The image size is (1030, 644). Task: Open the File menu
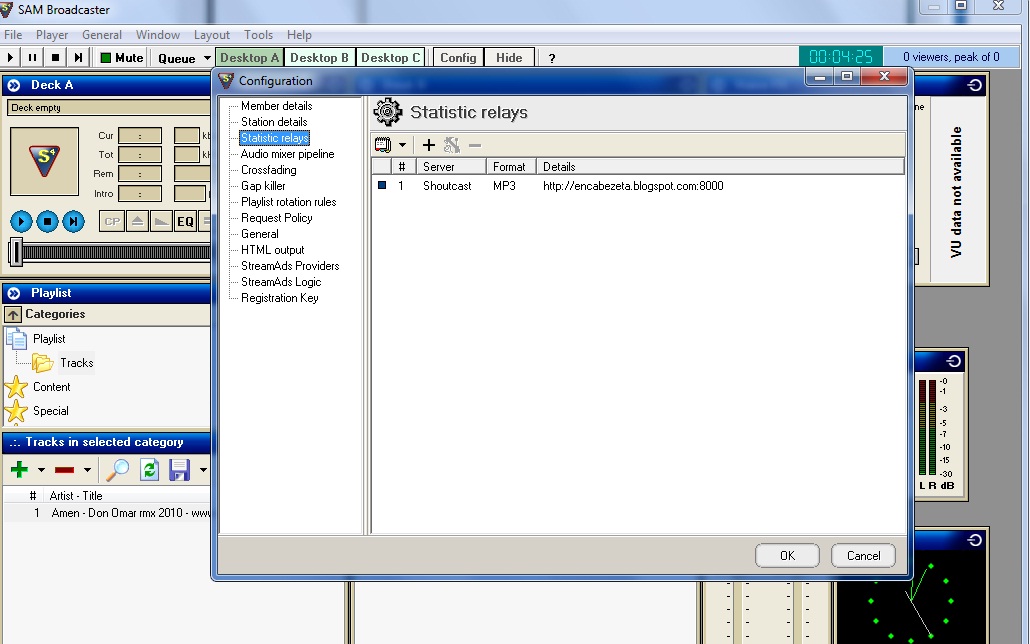(13, 35)
